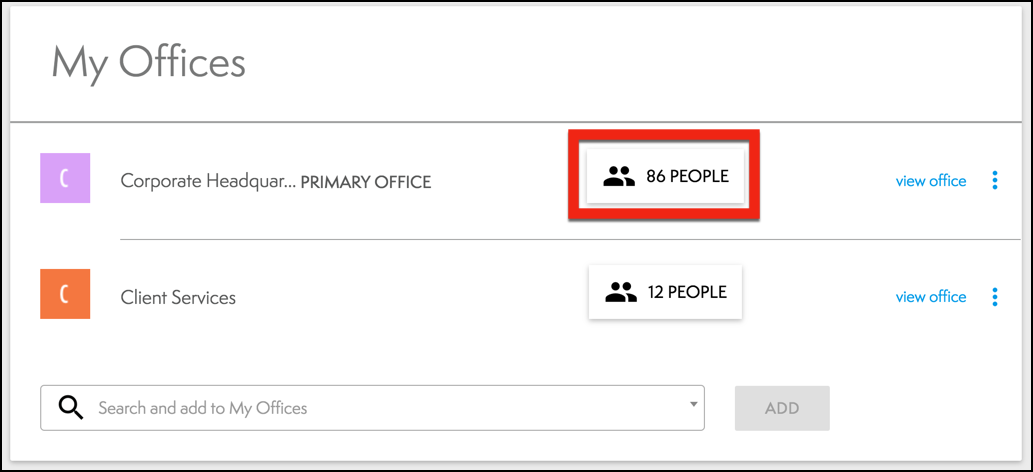Click the grey ADD button
The image size is (1033, 472).
click(782, 408)
